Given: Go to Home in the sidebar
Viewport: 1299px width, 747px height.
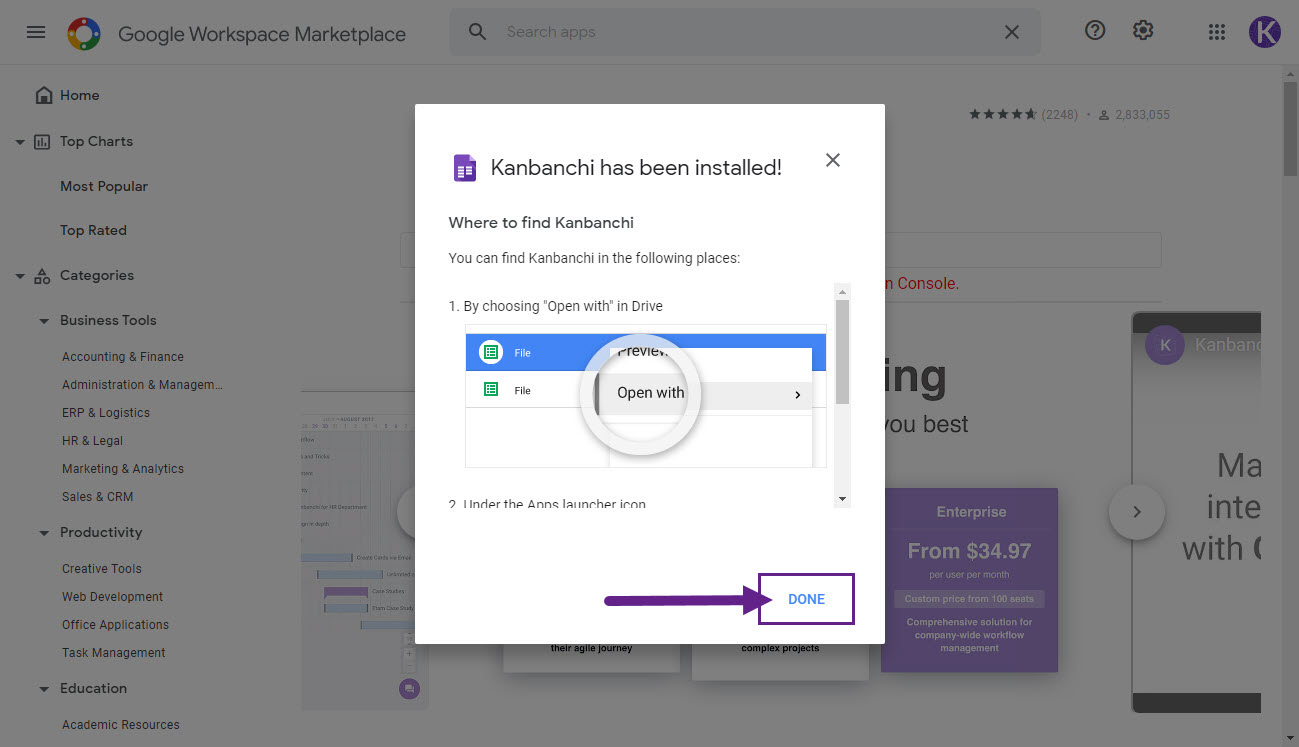Looking at the screenshot, I should [x=80, y=95].
